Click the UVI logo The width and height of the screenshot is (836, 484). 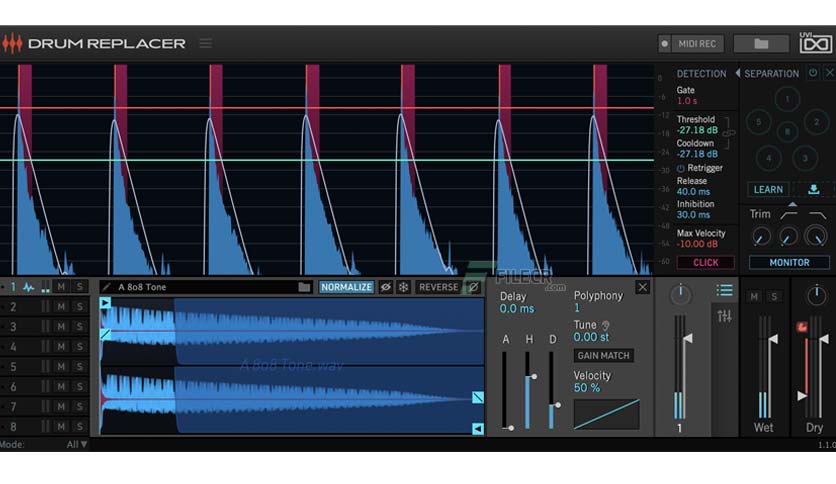(x=815, y=43)
